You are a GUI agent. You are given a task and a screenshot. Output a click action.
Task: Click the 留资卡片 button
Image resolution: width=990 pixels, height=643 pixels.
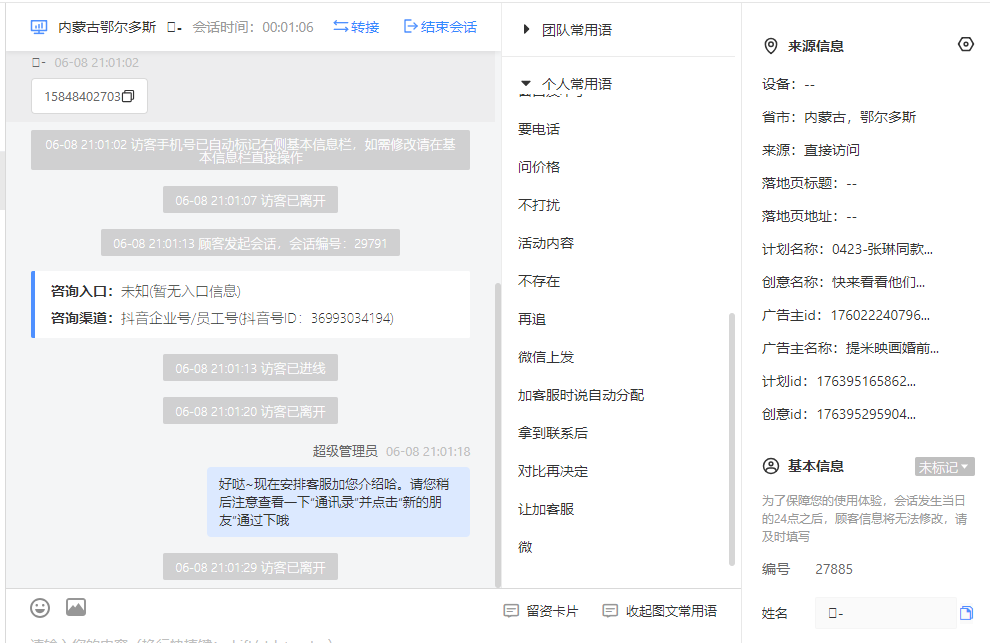(x=540, y=611)
